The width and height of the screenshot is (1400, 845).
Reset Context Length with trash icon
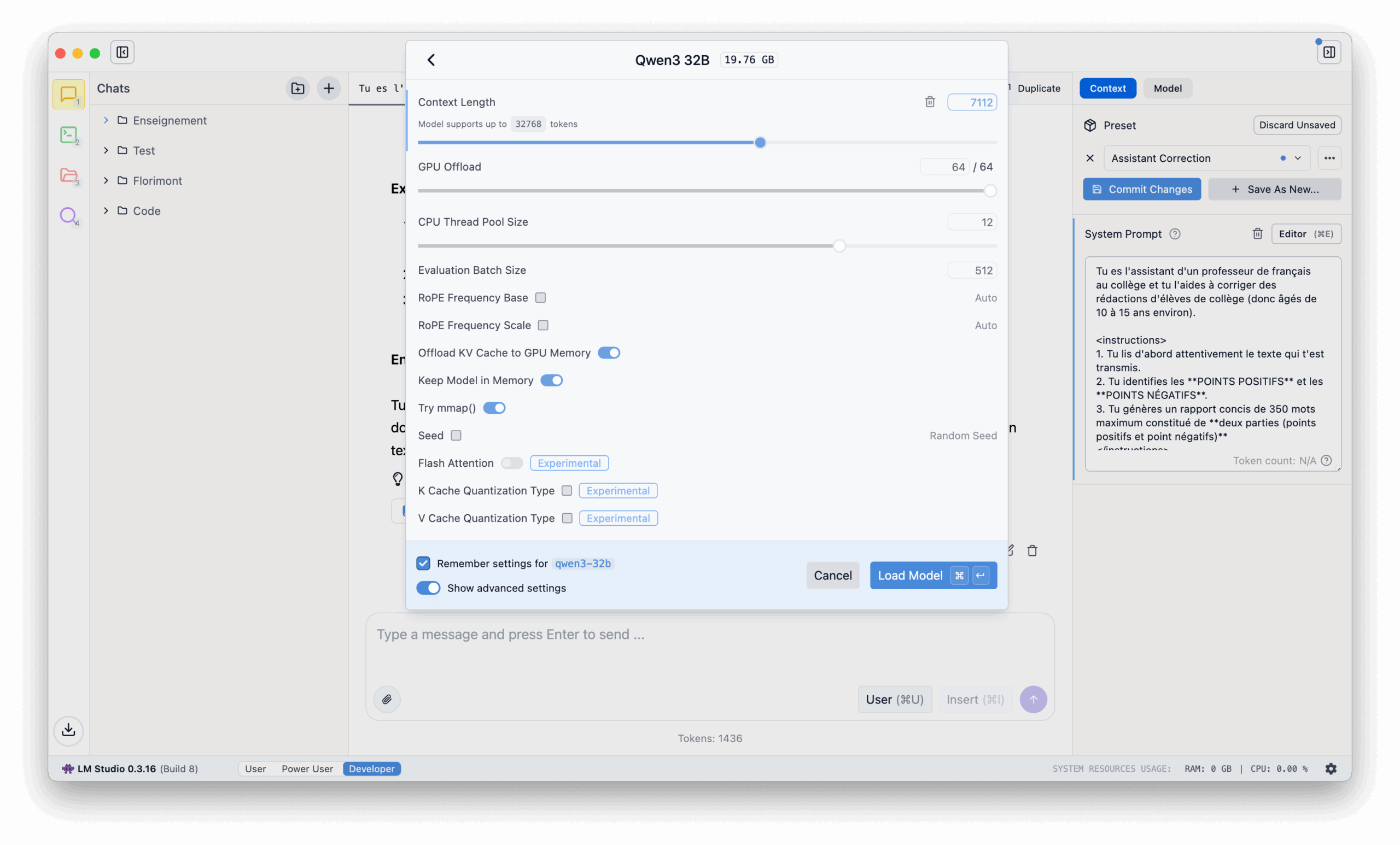pos(930,102)
